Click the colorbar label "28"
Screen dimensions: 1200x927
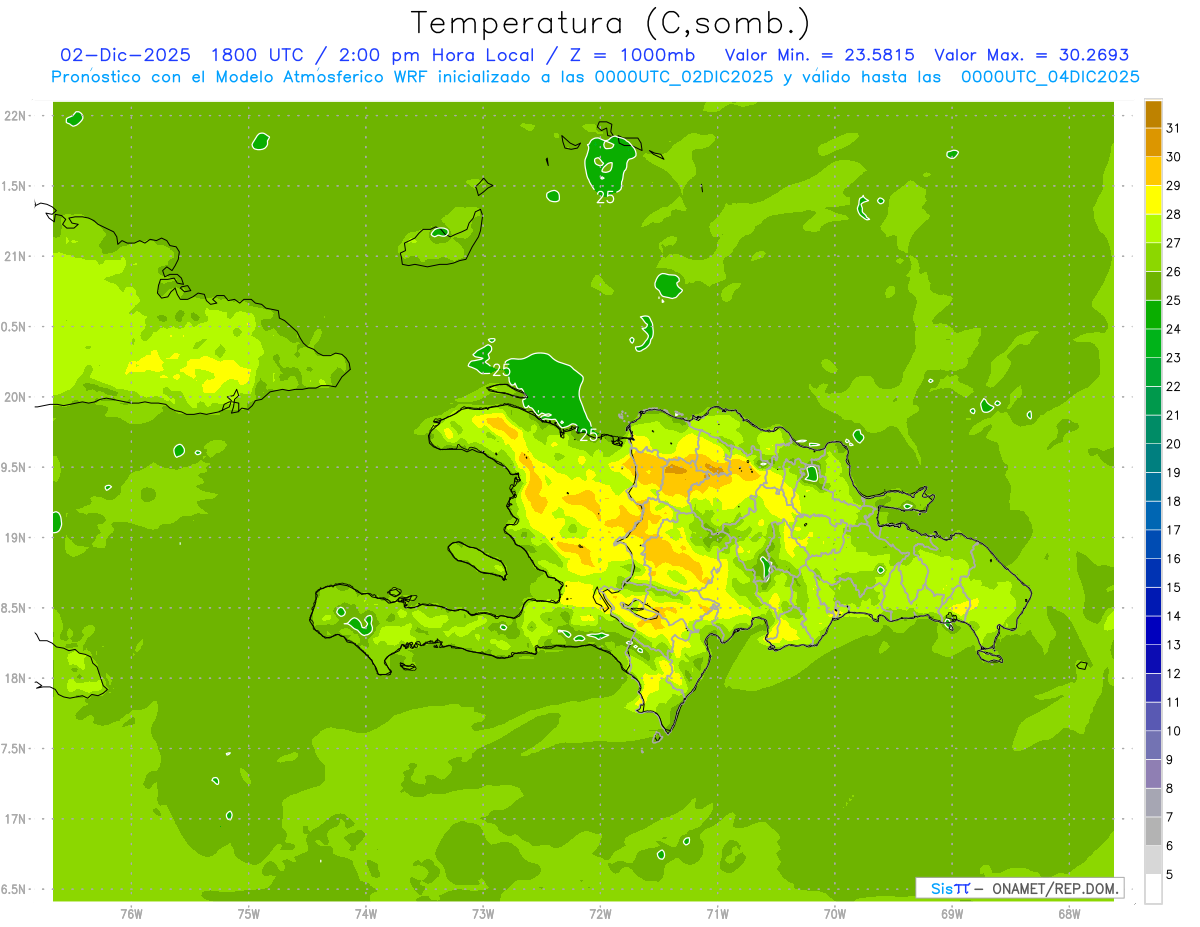point(1174,214)
